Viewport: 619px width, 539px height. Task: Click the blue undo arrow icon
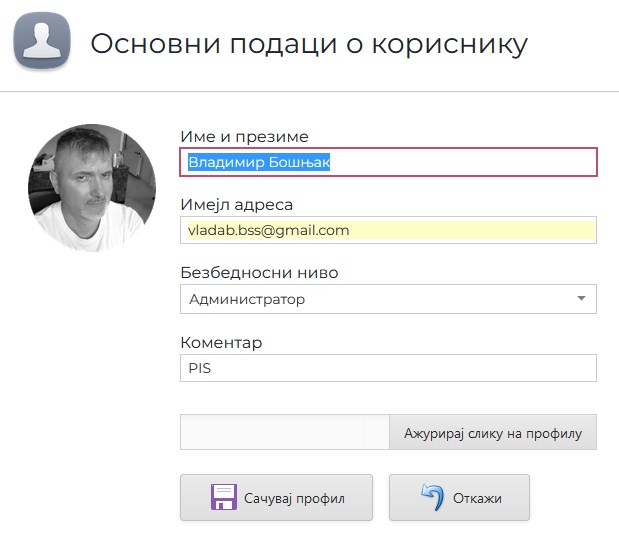pos(432,498)
